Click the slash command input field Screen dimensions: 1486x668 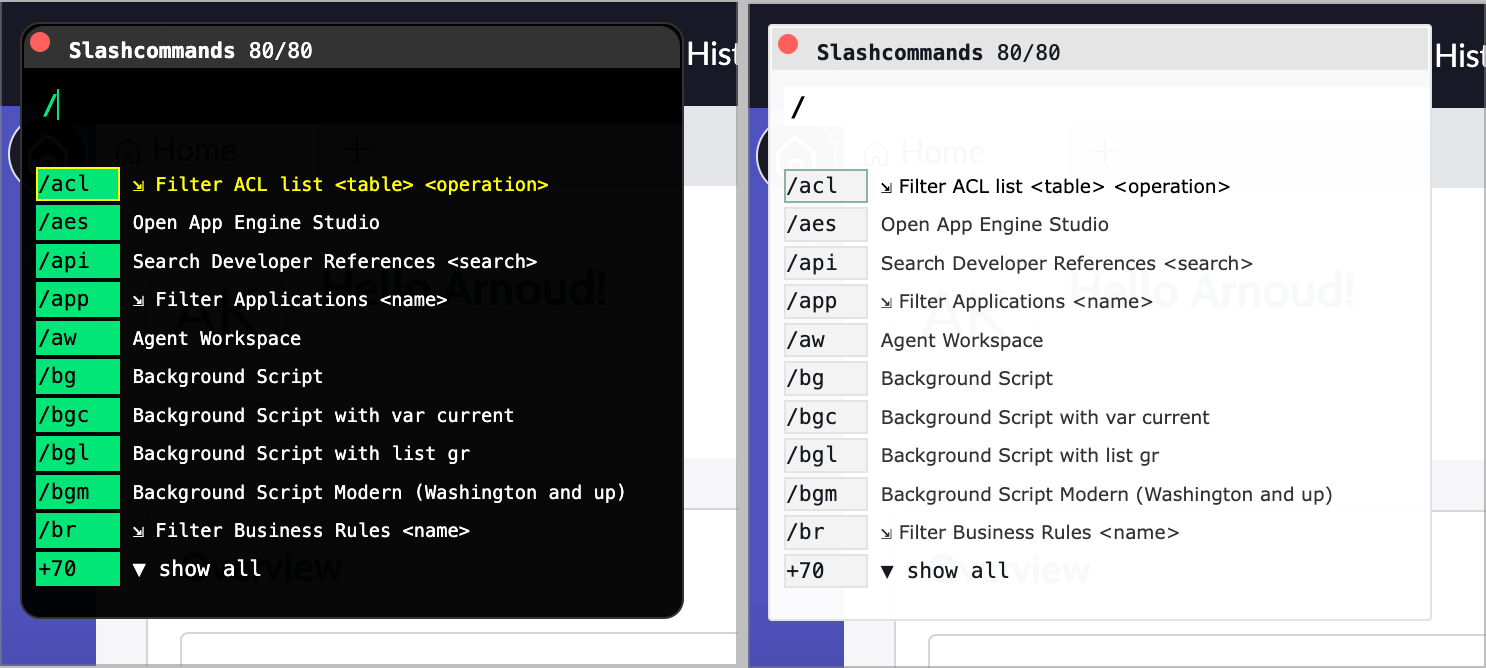coord(350,100)
